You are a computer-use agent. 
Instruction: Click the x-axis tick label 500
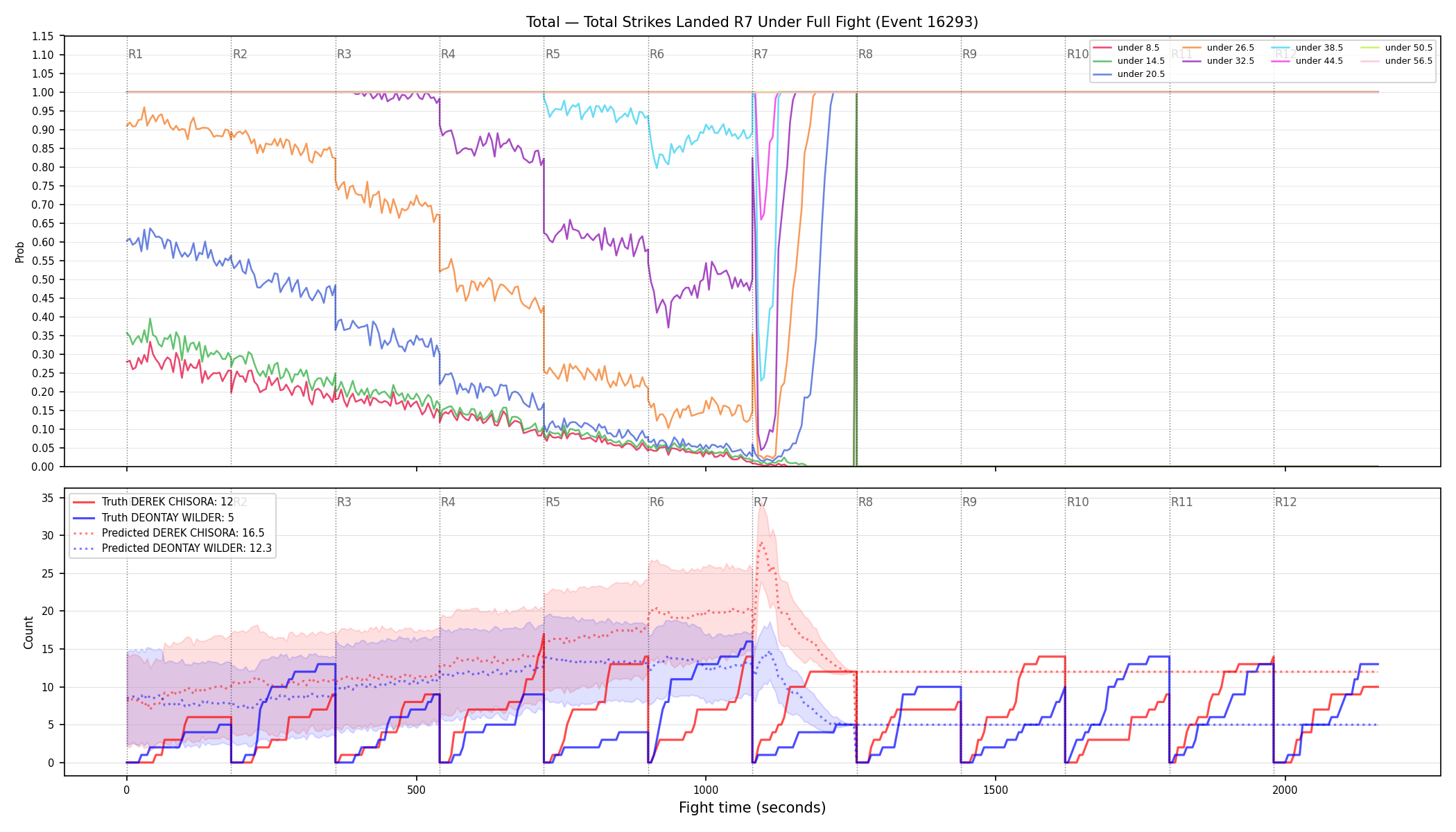click(x=416, y=790)
